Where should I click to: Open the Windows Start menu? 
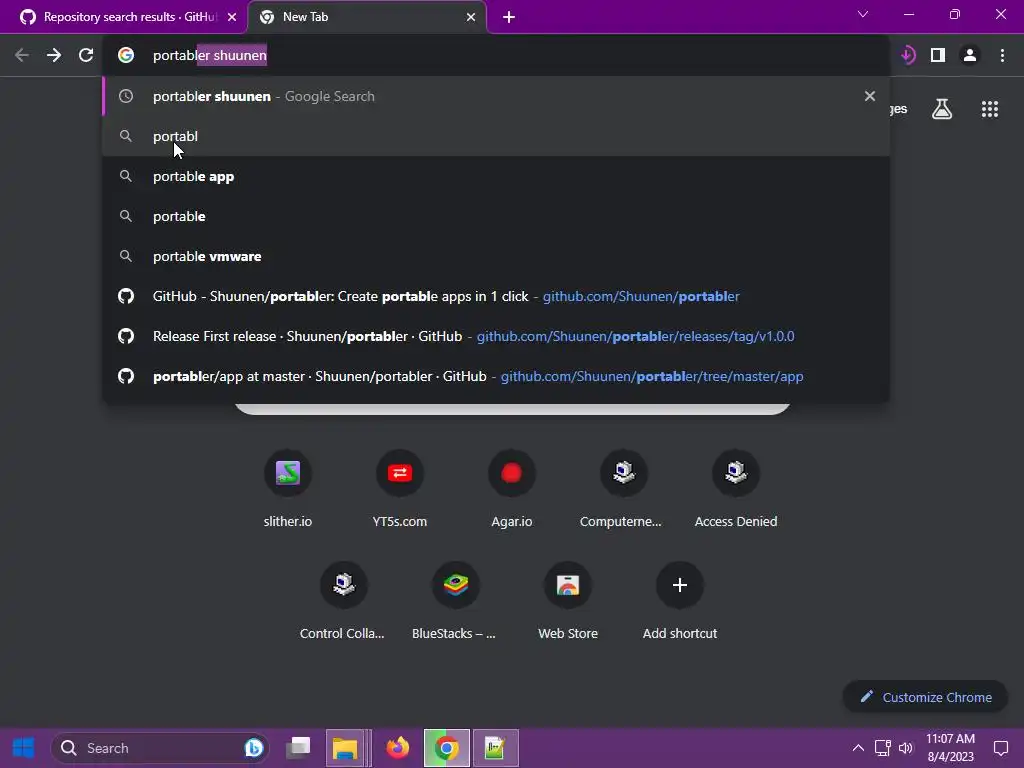click(24, 748)
